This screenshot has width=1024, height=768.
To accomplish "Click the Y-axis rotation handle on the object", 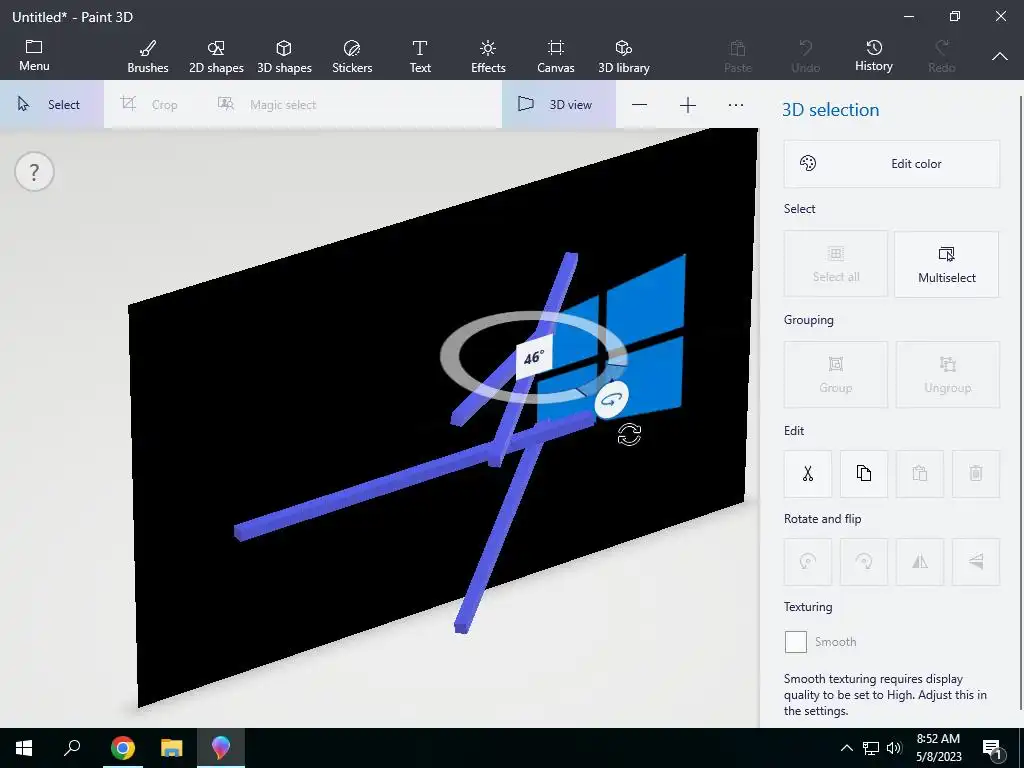I will pos(612,399).
